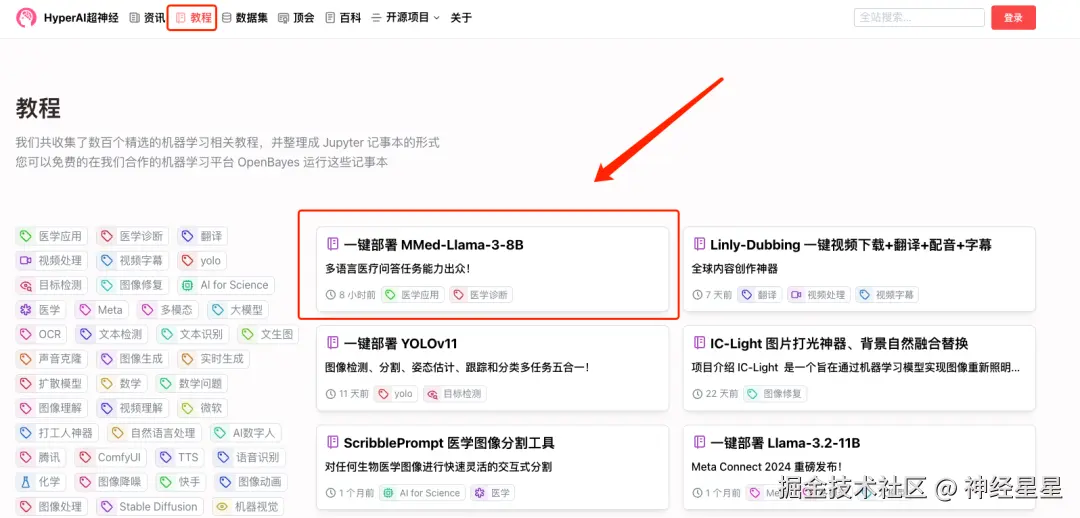
Task: Filter by the 图像生成 tag
Action: [132, 359]
